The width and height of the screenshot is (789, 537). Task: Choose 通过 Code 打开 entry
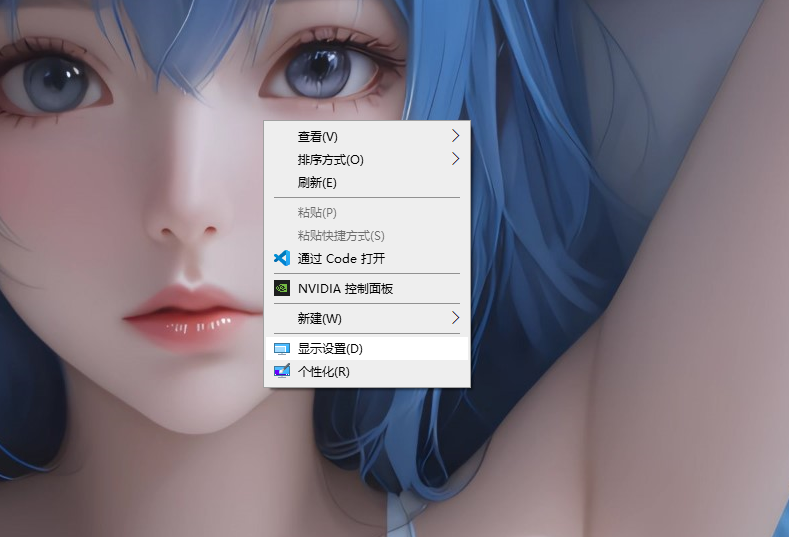[x=367, y=259]
